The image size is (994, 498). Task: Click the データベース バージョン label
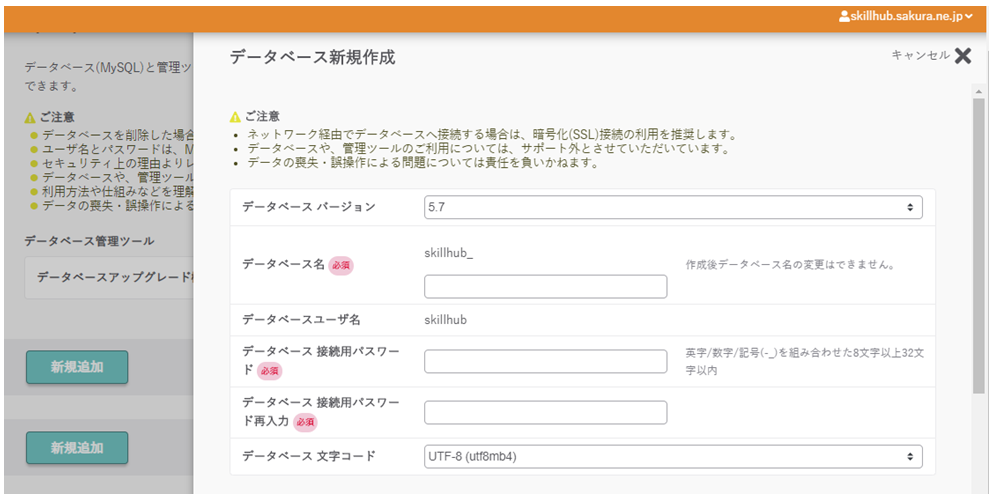(x=309, y=207)
